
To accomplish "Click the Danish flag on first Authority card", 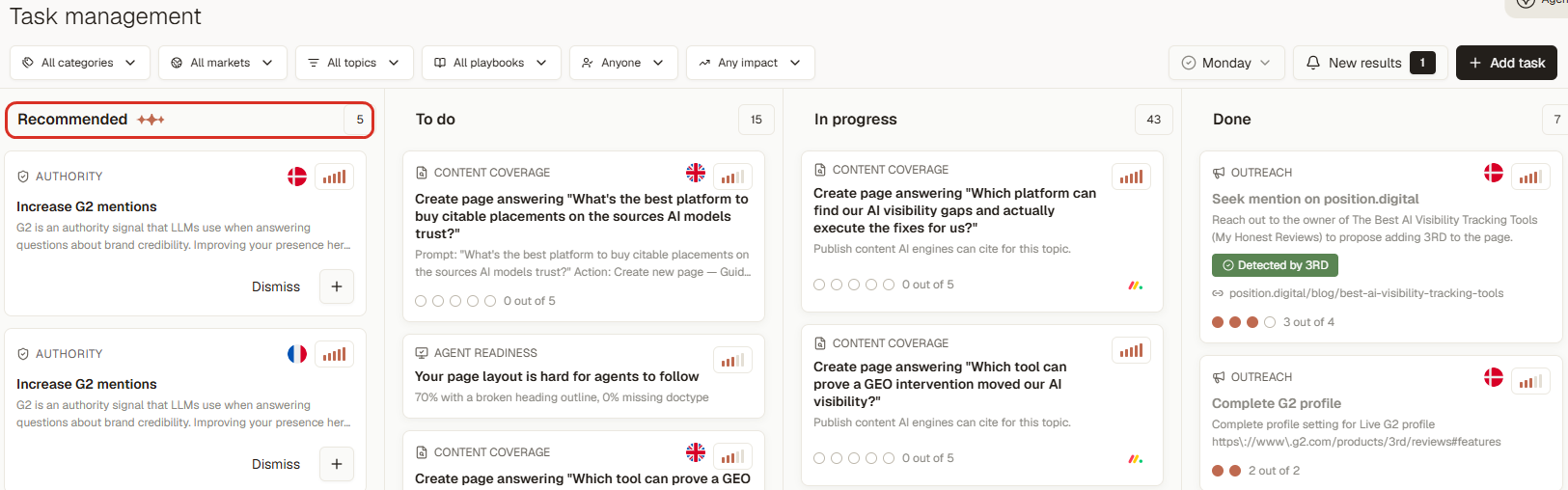I will tap(297, 177).
